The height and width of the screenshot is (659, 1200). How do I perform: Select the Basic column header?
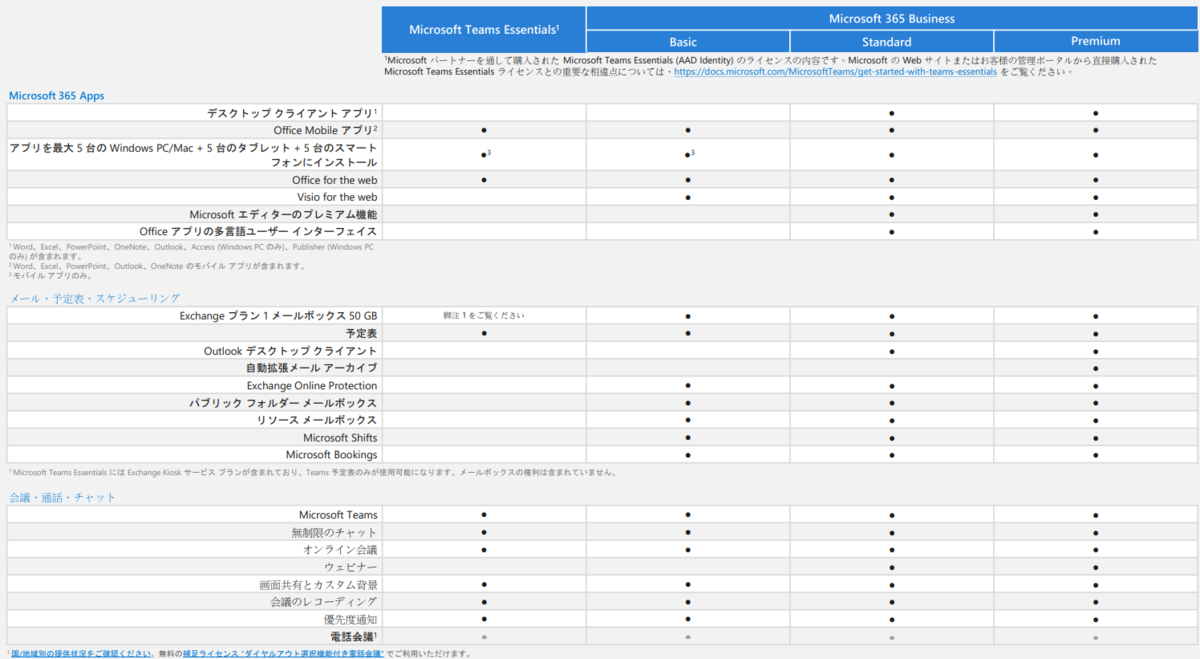click(688, 42)
